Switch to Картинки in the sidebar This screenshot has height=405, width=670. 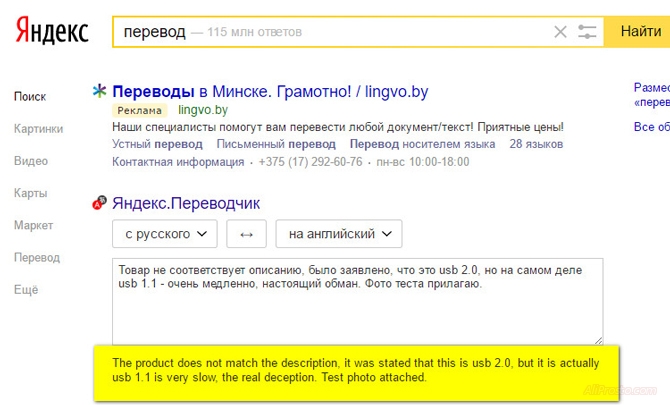click(x=38, y=129)
